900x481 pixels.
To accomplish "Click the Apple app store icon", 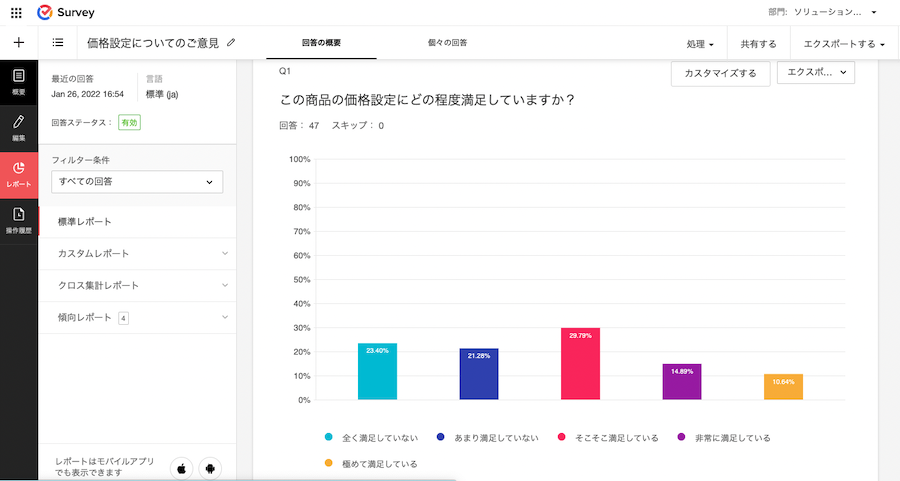I will 183,467.
